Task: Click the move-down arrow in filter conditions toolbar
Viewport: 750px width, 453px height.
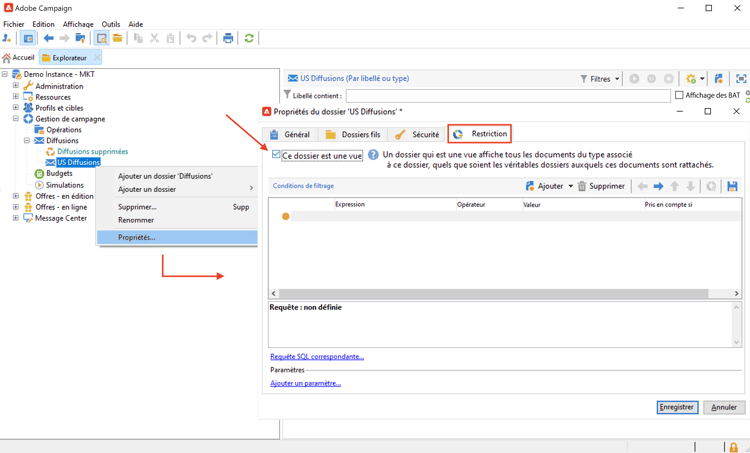Action: (x=690, y=186)
